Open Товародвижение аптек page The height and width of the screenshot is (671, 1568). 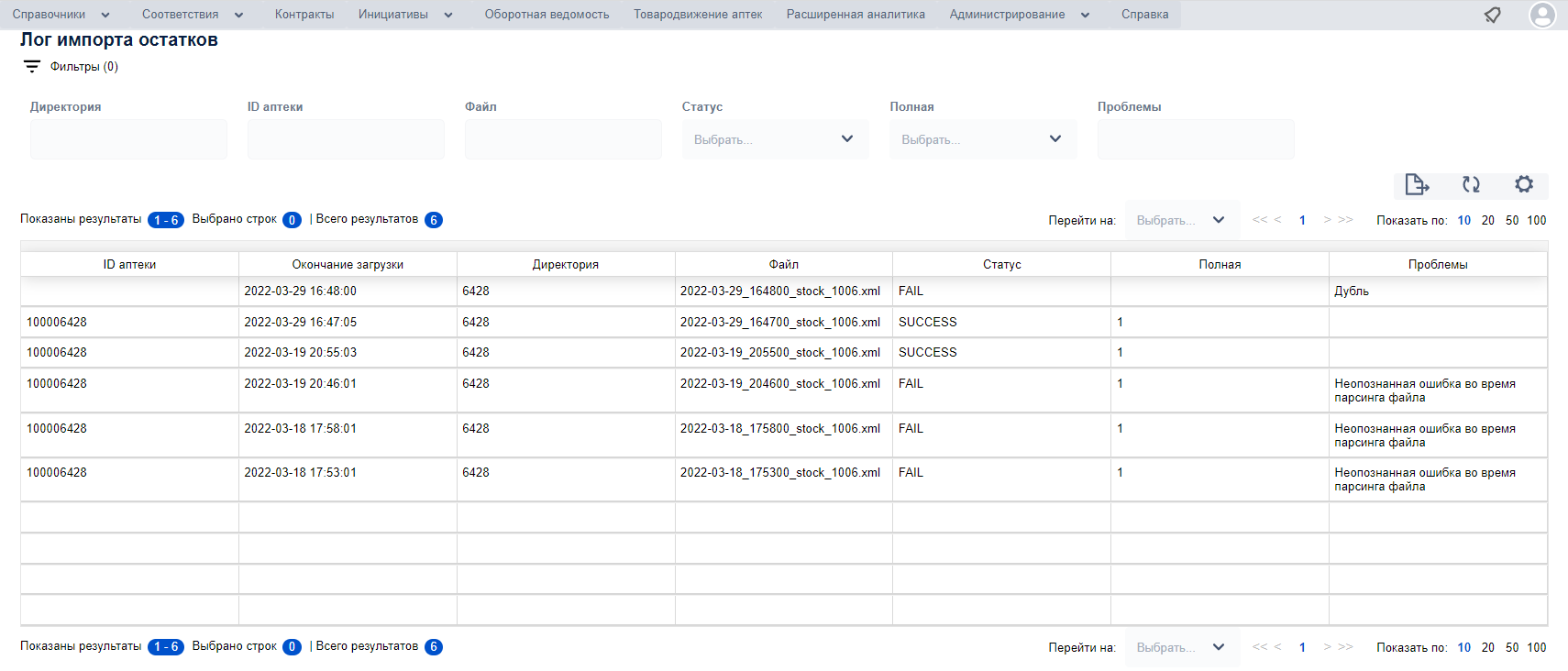point(698,15)
